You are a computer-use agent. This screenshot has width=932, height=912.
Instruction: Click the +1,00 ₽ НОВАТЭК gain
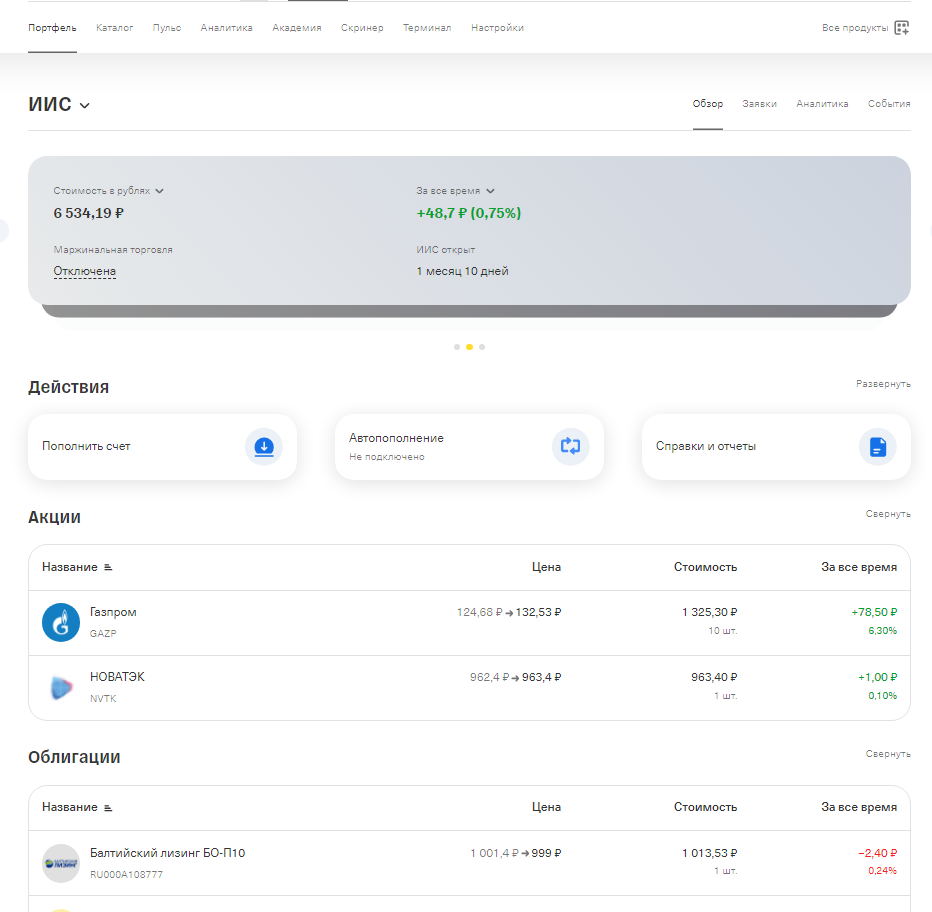877,677
